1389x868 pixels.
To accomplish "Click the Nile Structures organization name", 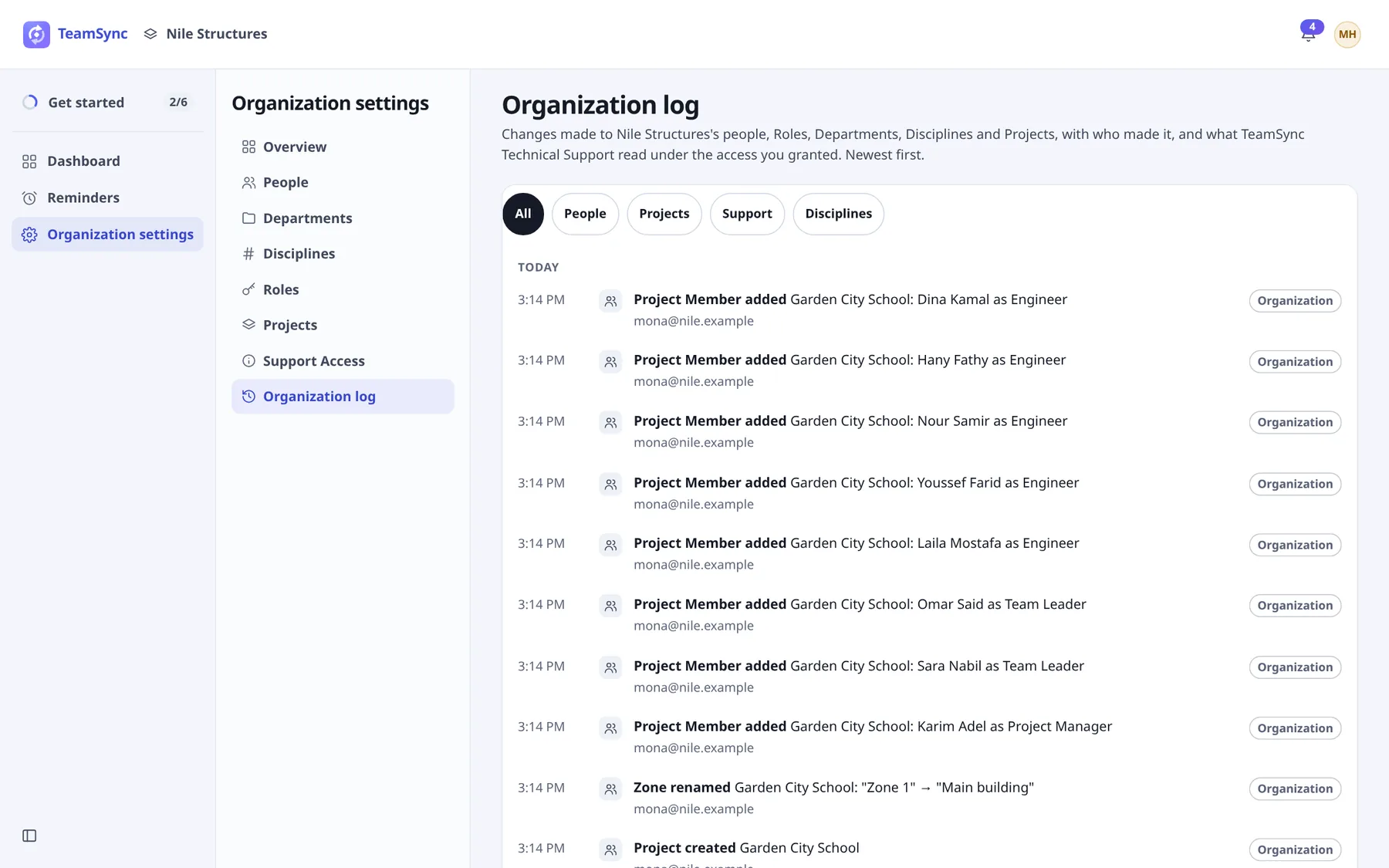I will coord(217,34).
